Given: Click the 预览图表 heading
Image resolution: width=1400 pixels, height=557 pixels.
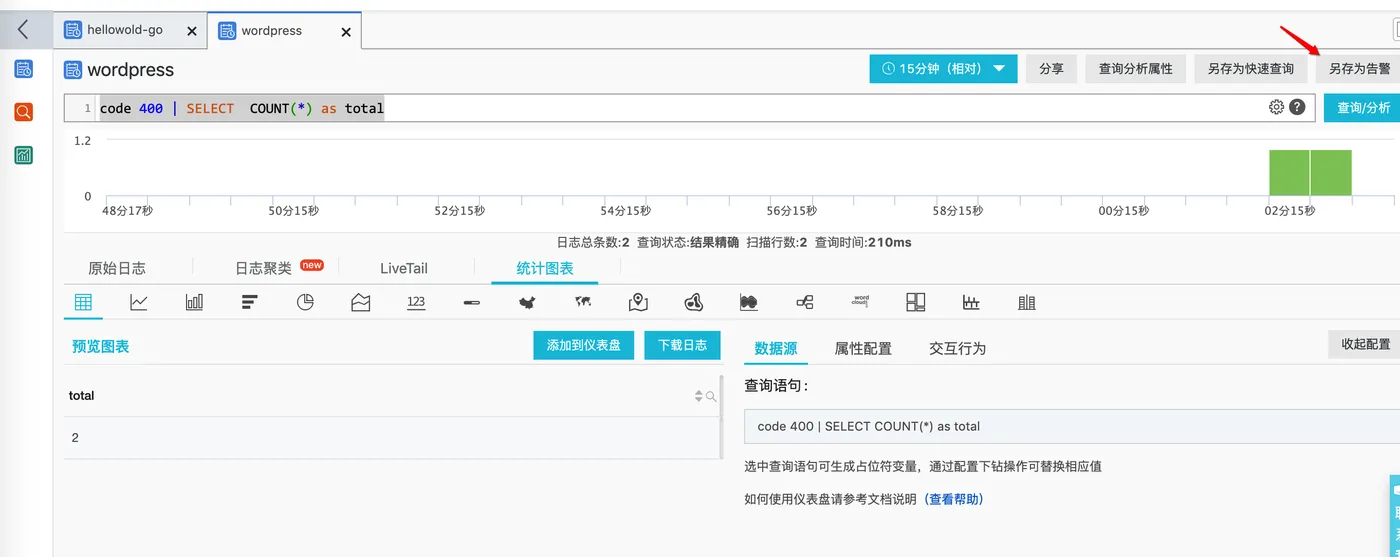Looking at the screenshot, I should (x=100, y=346).
